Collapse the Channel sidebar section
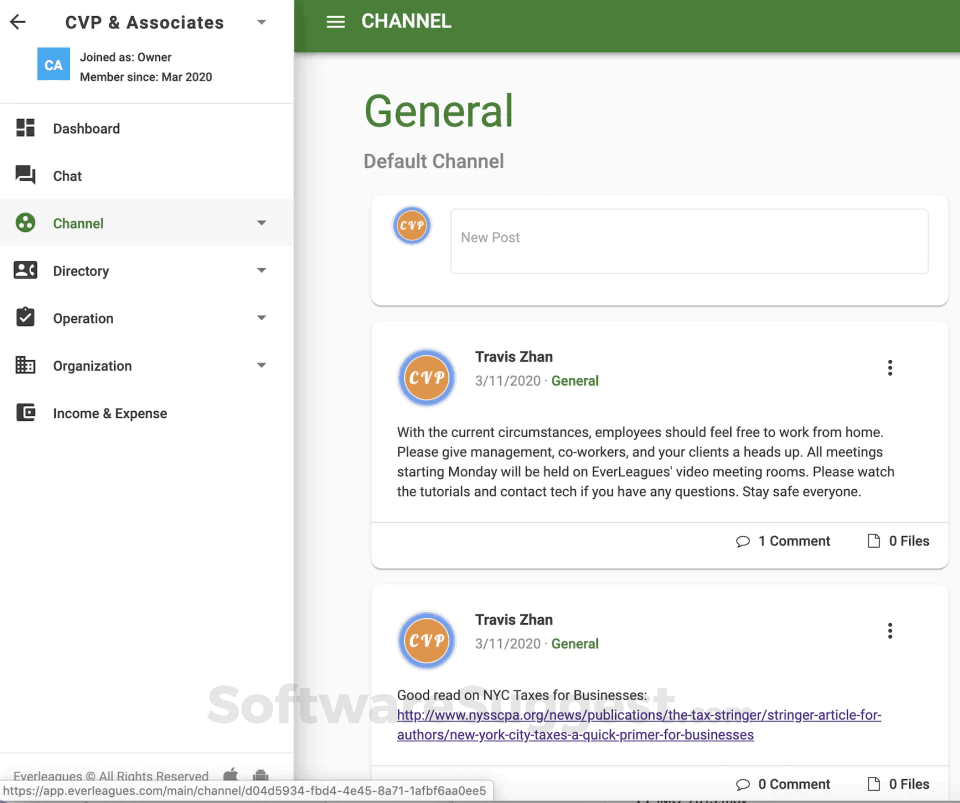This screenshot has height=803, width=960. pyautogui.click(x=261, y=223)
